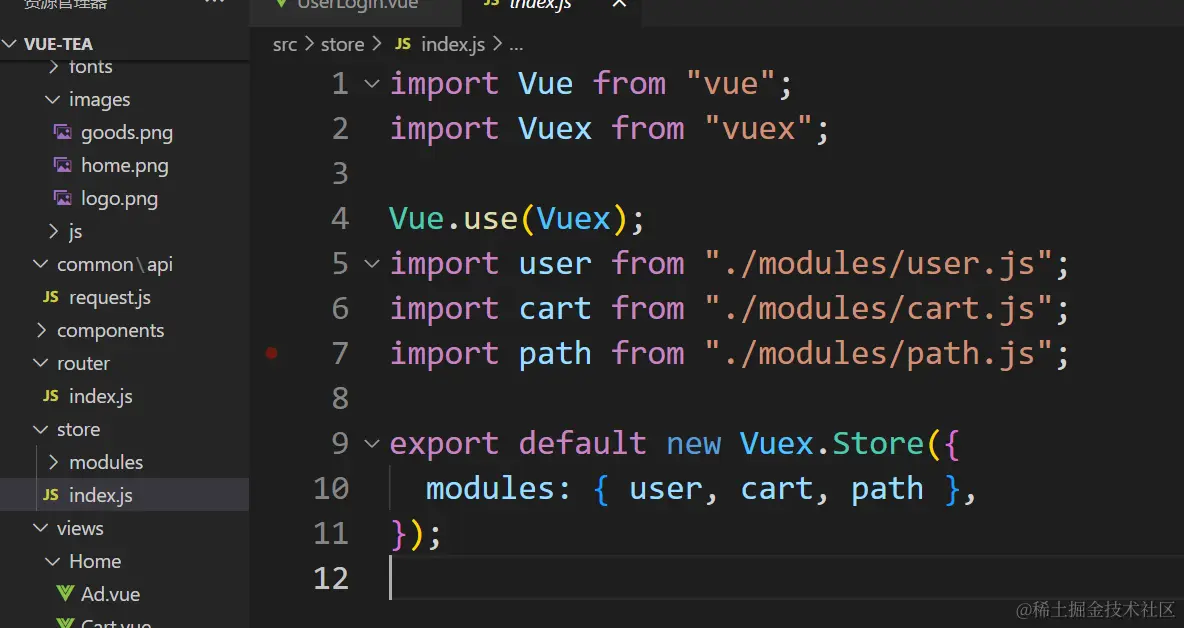Viewport: 1184px width, 628px height.
Task: Switch to the UserLogin.vue tab
Action: click(356, 5)
